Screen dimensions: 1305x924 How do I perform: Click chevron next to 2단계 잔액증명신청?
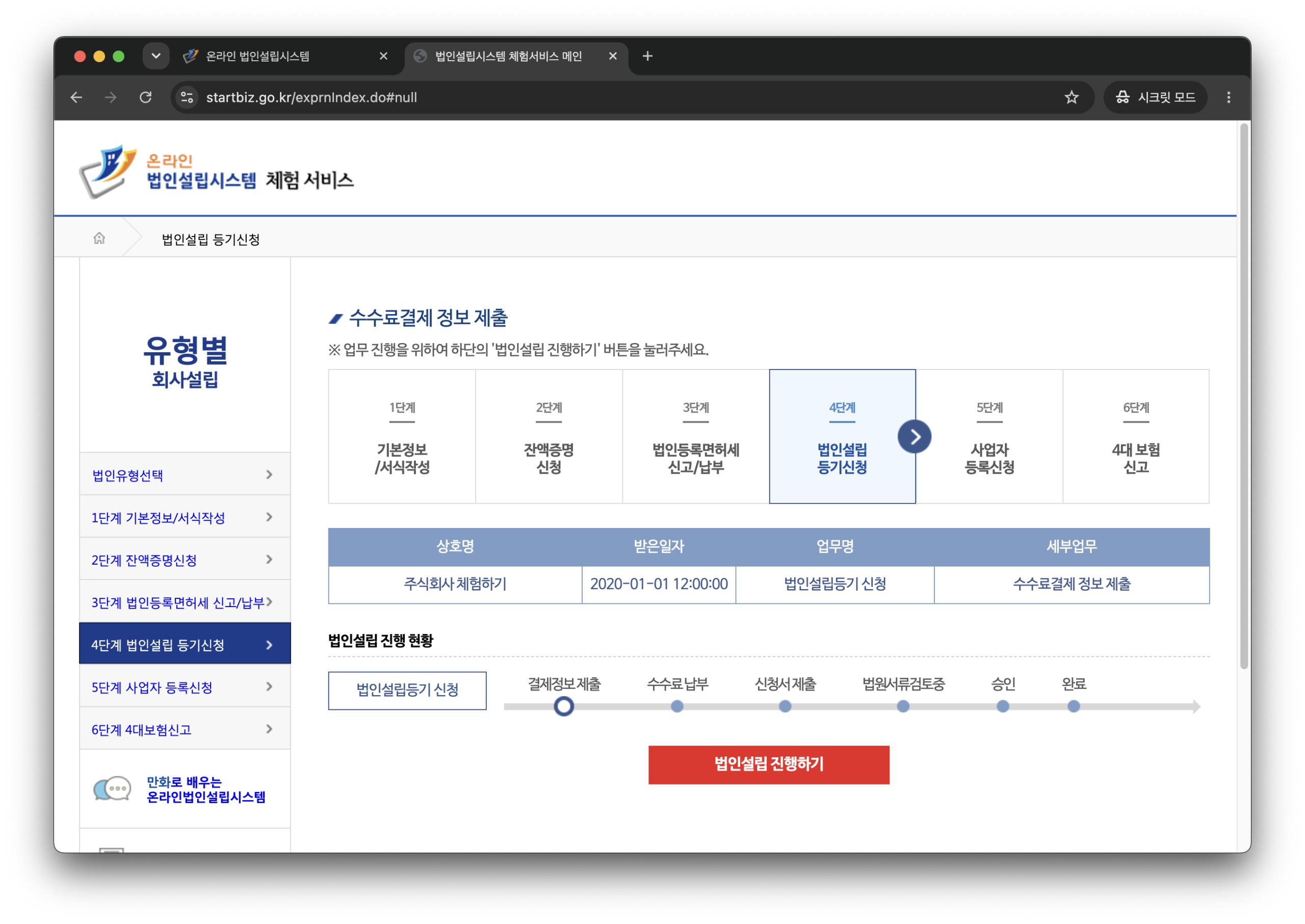269,559
